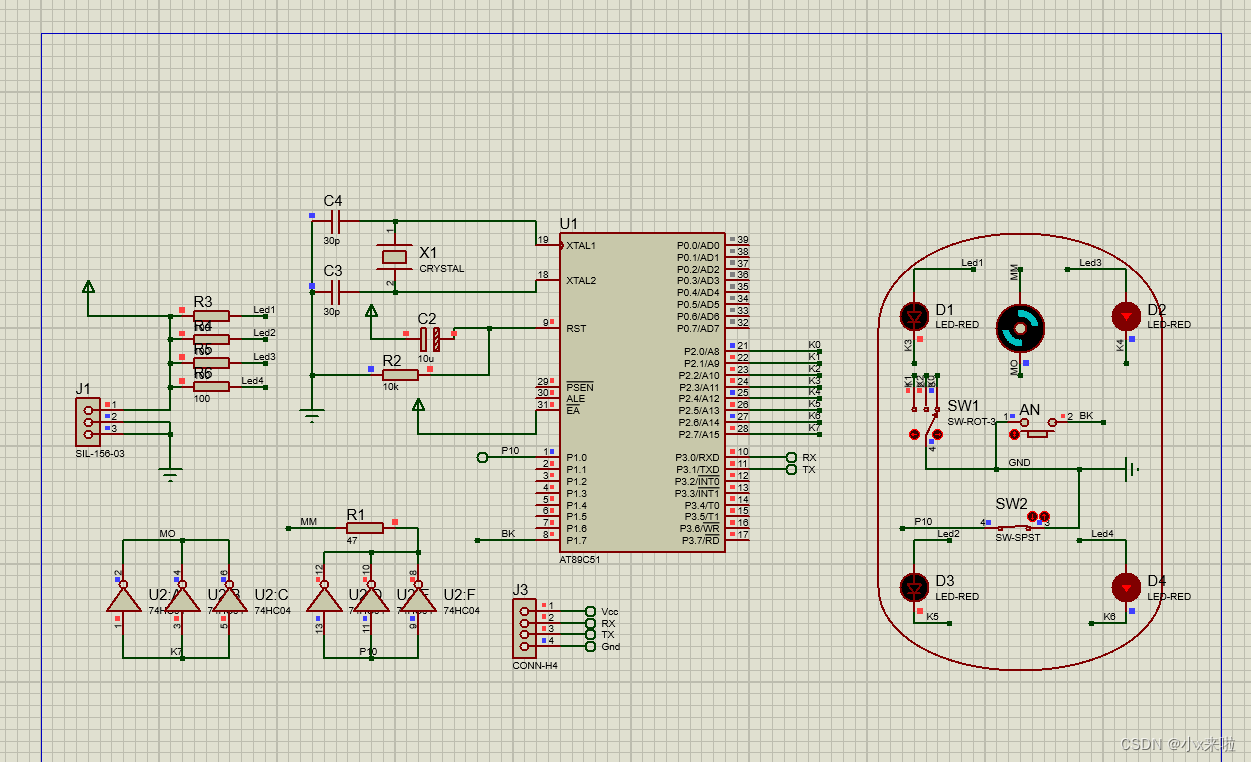
Task: Select the AT89C51 chip body U1
Action: tap(642, 392)
